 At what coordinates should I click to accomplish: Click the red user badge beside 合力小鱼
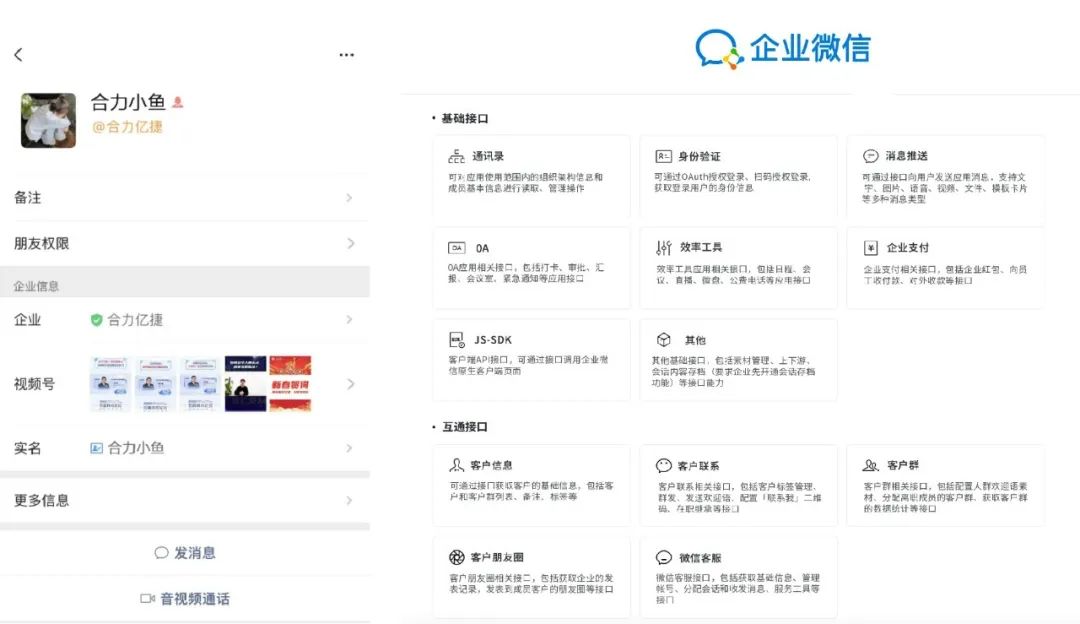(x=178, y=103)
